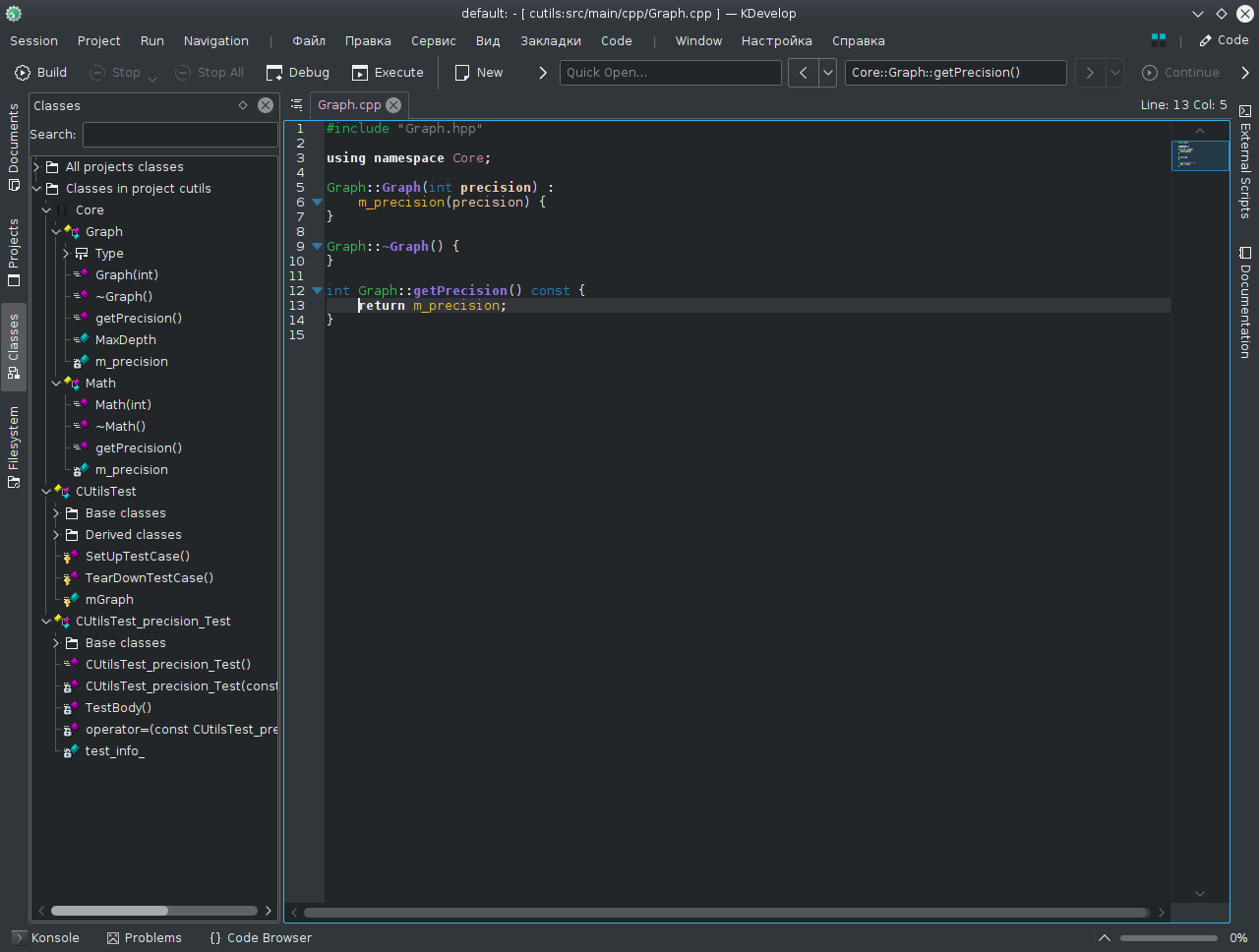This screenshot has height=952, width=1259.
Task: Start Debug from the toolbar
Action: tap(298, 73)
